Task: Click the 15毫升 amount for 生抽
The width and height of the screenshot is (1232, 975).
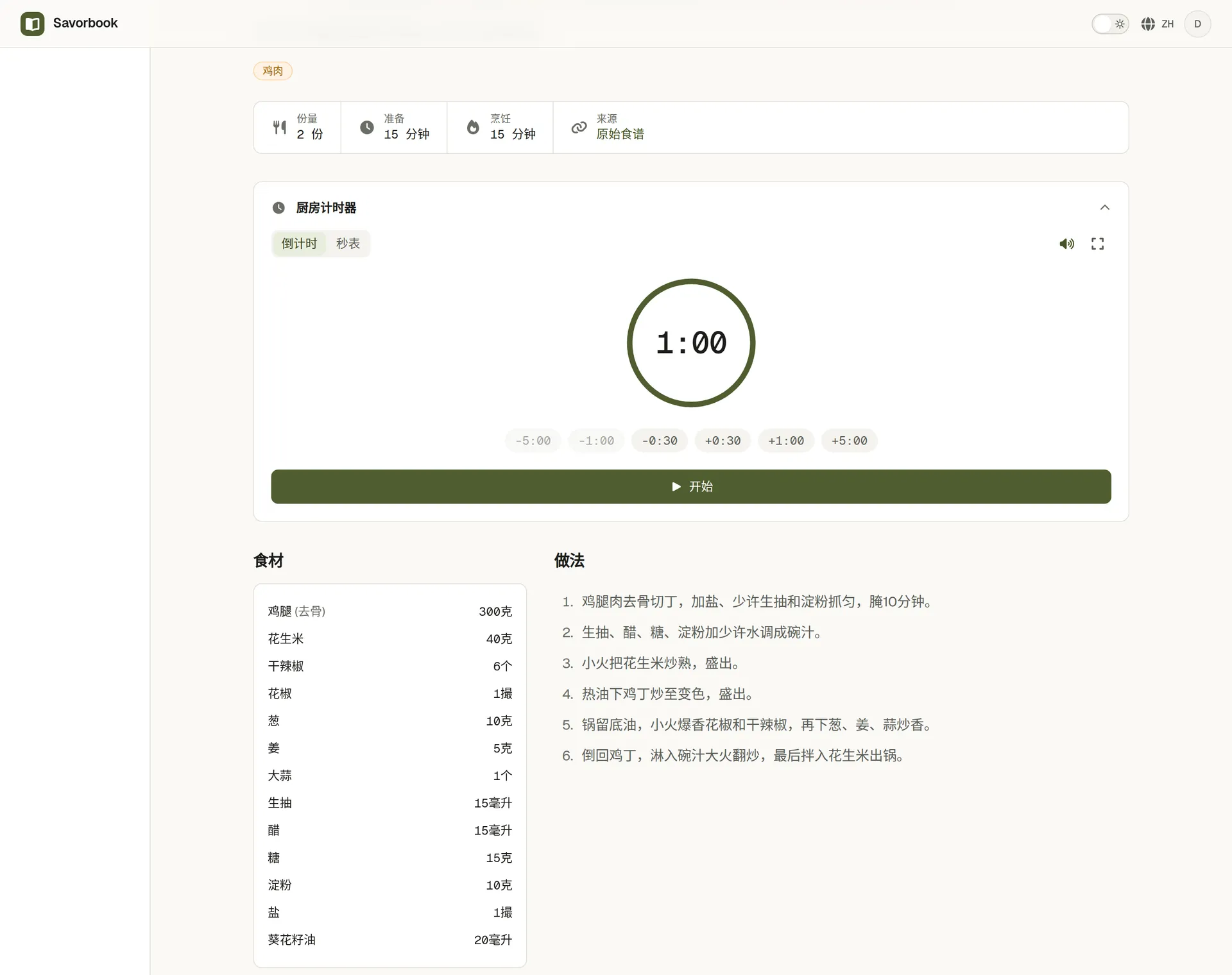Action: click(x=493, y=803)
